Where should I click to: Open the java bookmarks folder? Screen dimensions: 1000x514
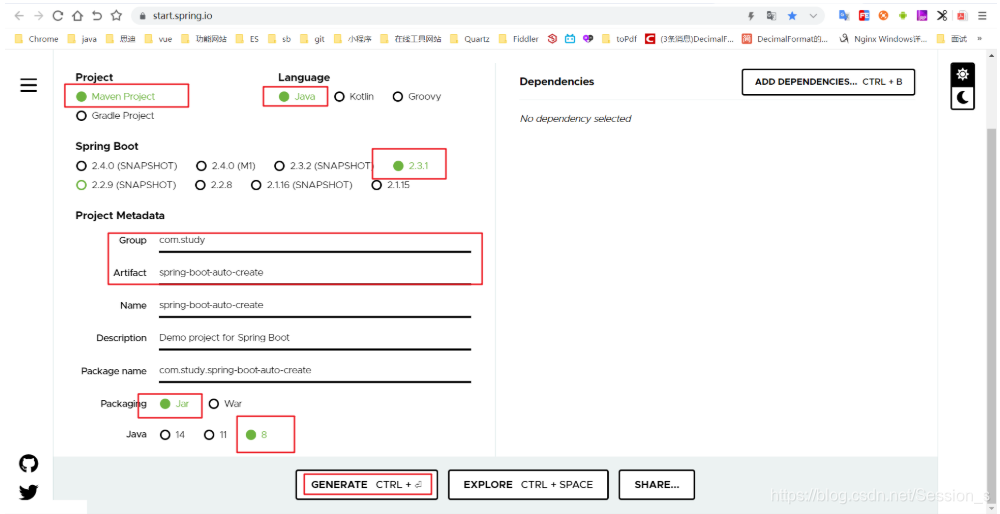82,39
